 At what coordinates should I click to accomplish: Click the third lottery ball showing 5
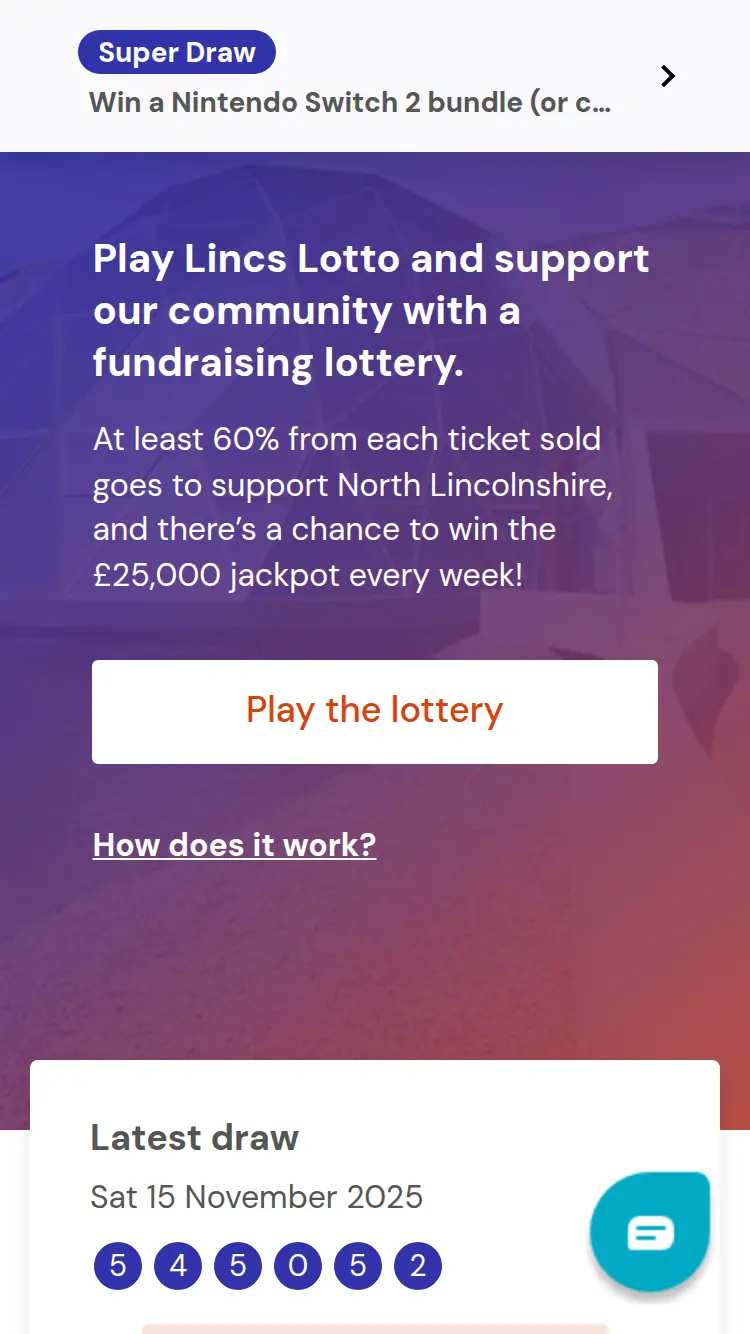[x=237, y=1265]
